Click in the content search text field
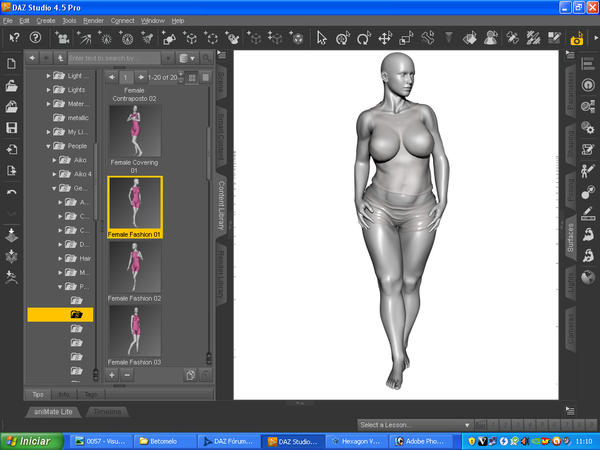This screenshot has width=600, height=450. (x=114, y=58)
